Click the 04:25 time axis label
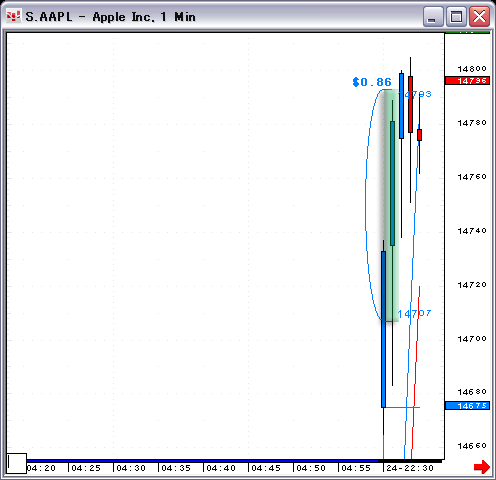The image size is (496, 480). pyautogui.click(x=86, y=468)
